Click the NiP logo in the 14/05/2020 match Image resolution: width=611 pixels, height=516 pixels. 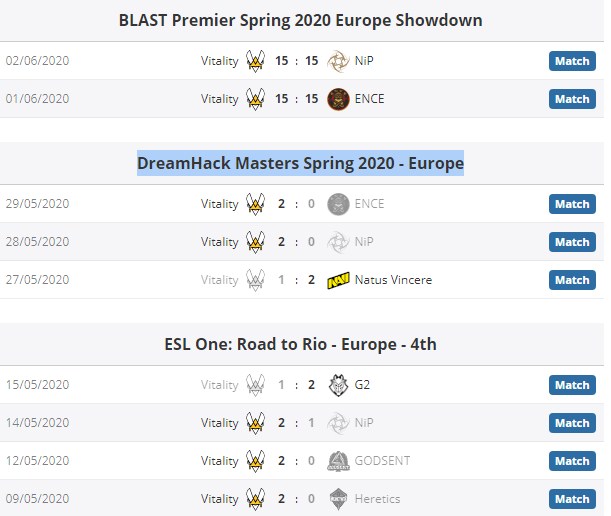[338, 423]
